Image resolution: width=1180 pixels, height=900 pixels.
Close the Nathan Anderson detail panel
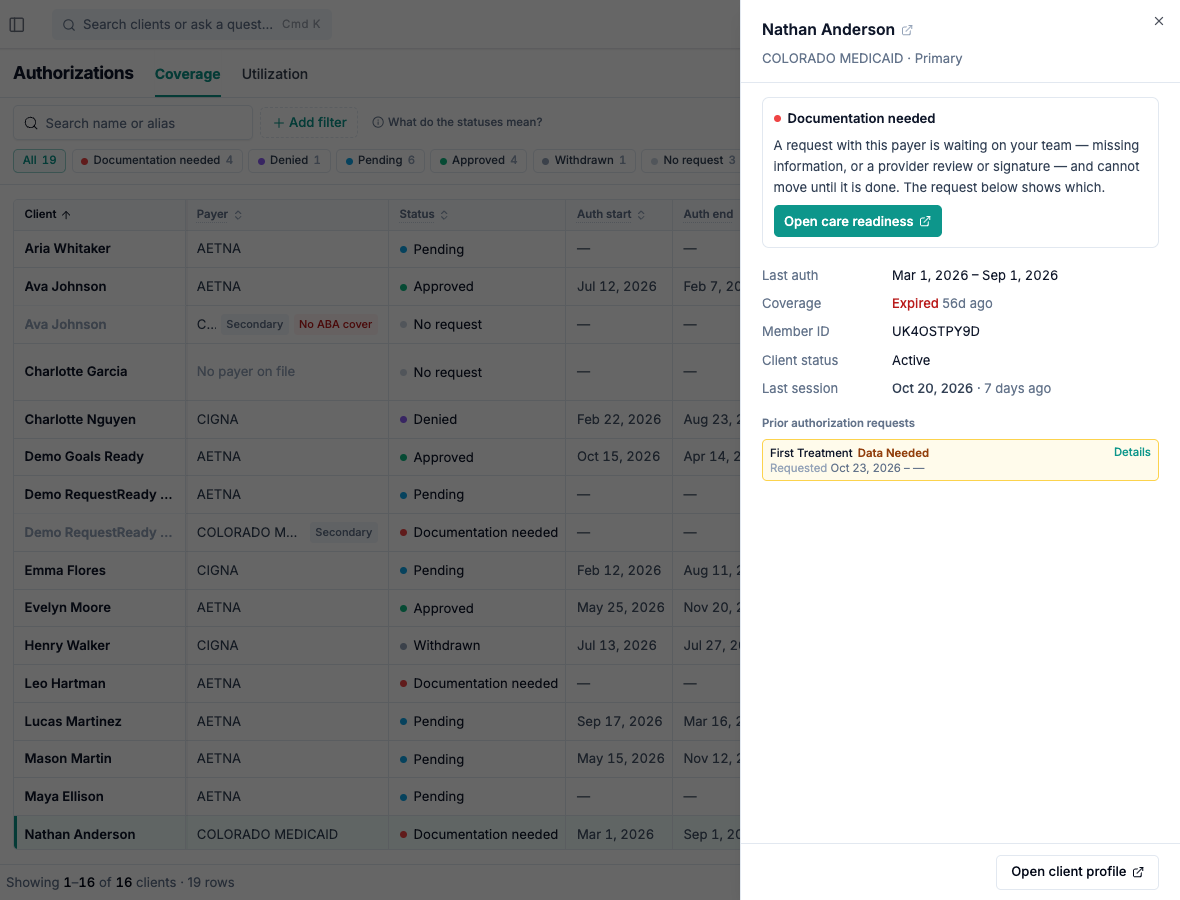coord(1159,21)
